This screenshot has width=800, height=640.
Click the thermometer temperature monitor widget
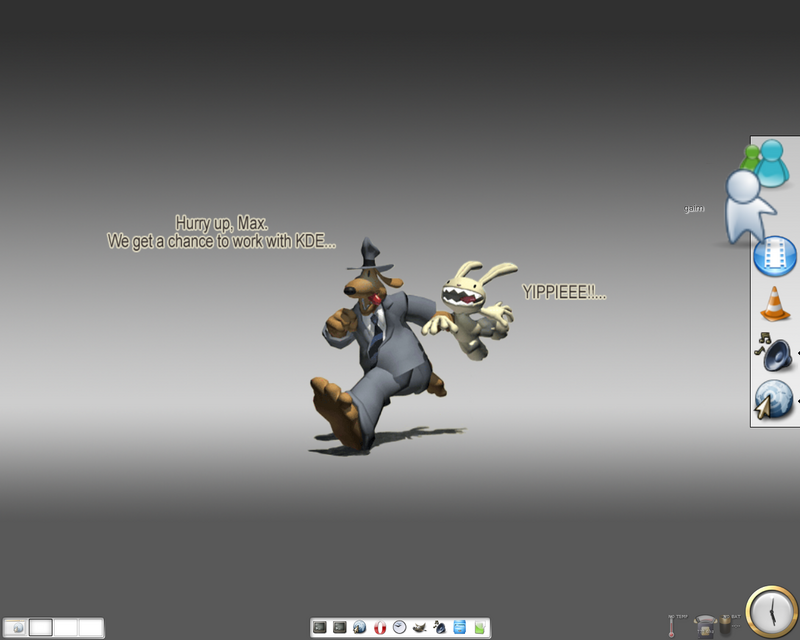pyautogui.click(x=671, y=626)
